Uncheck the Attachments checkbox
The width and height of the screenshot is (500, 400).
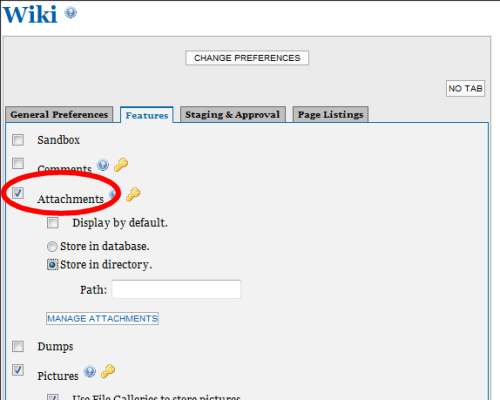pyautogui.click(x=18, y=193)
